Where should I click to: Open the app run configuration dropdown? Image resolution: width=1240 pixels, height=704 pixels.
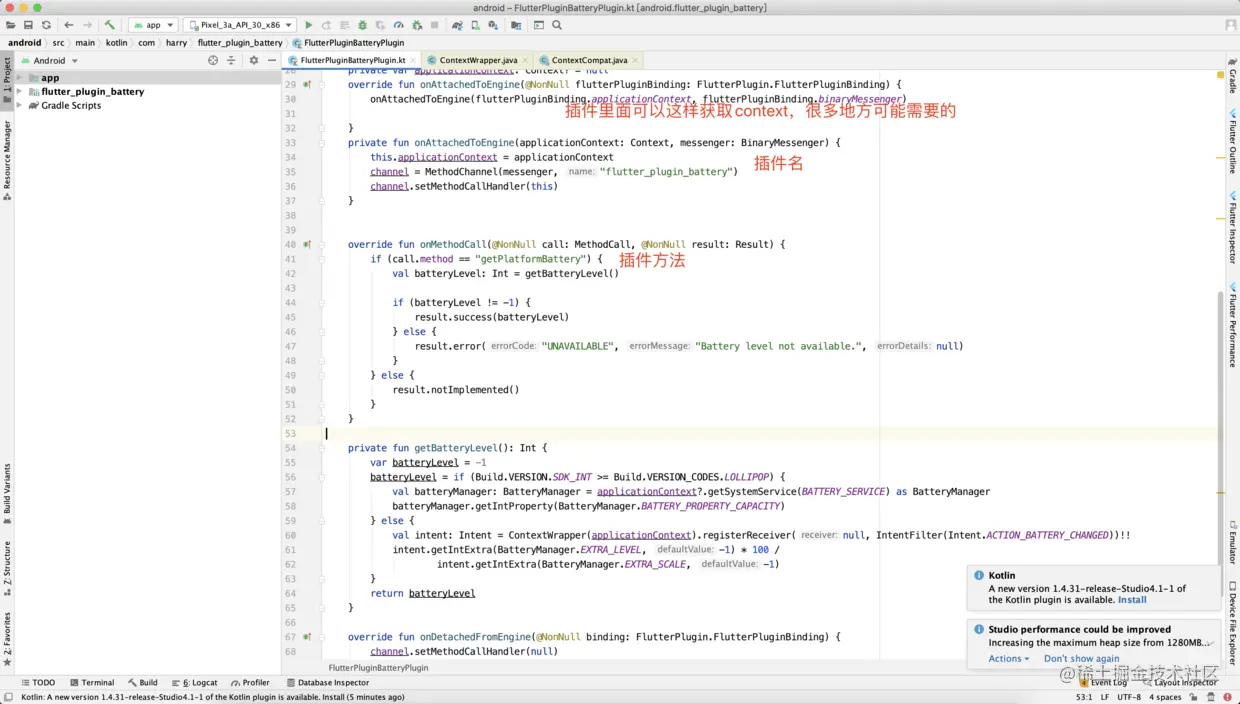click(153, 25)
